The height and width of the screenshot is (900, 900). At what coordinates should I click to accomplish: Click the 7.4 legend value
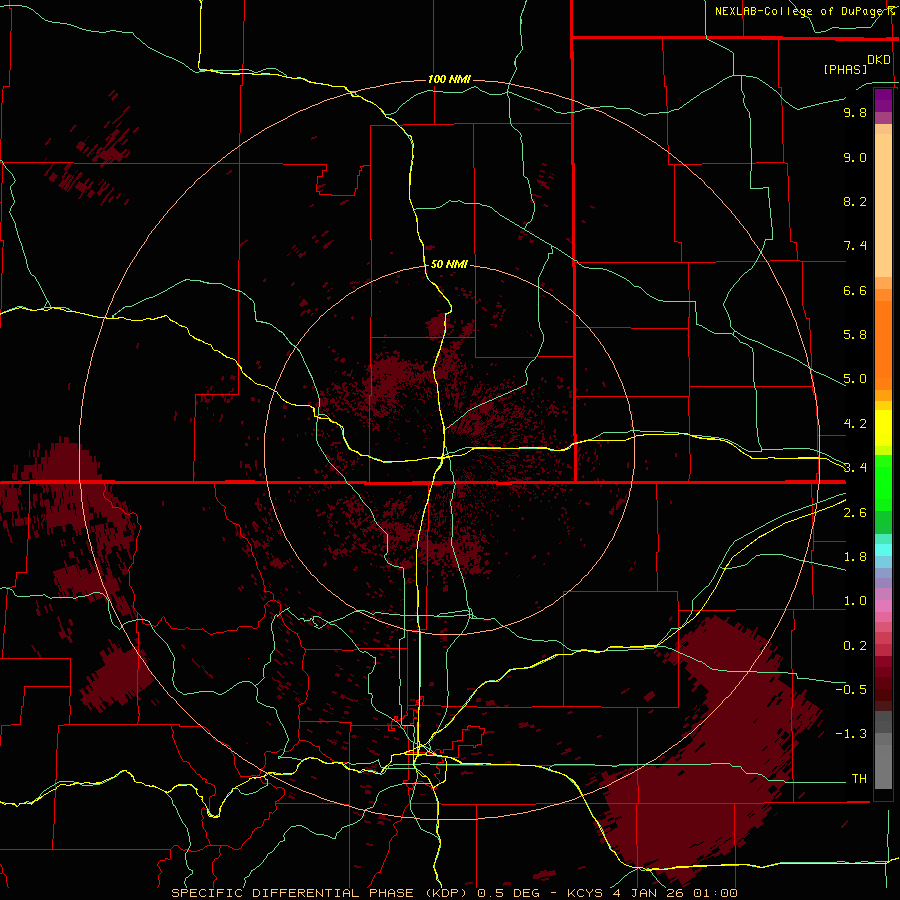click(855, 246)
